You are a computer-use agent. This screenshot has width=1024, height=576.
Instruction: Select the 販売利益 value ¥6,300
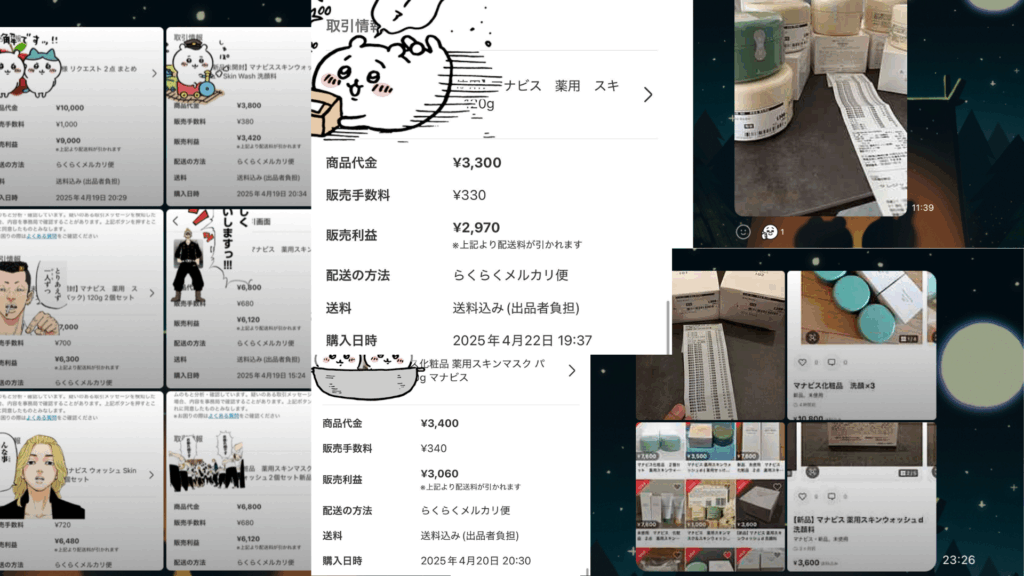[x=67, y=359]
